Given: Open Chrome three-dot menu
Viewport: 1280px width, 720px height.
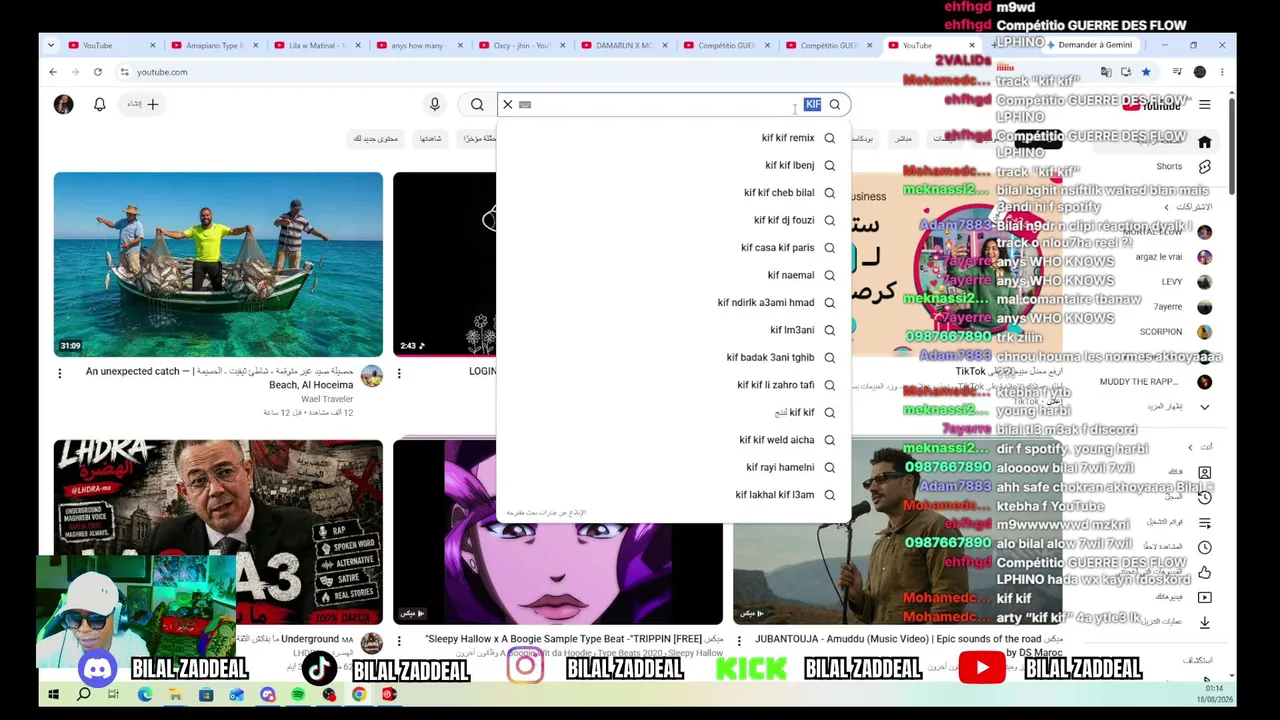Looking at the screenshot, I should (1222, 72).
